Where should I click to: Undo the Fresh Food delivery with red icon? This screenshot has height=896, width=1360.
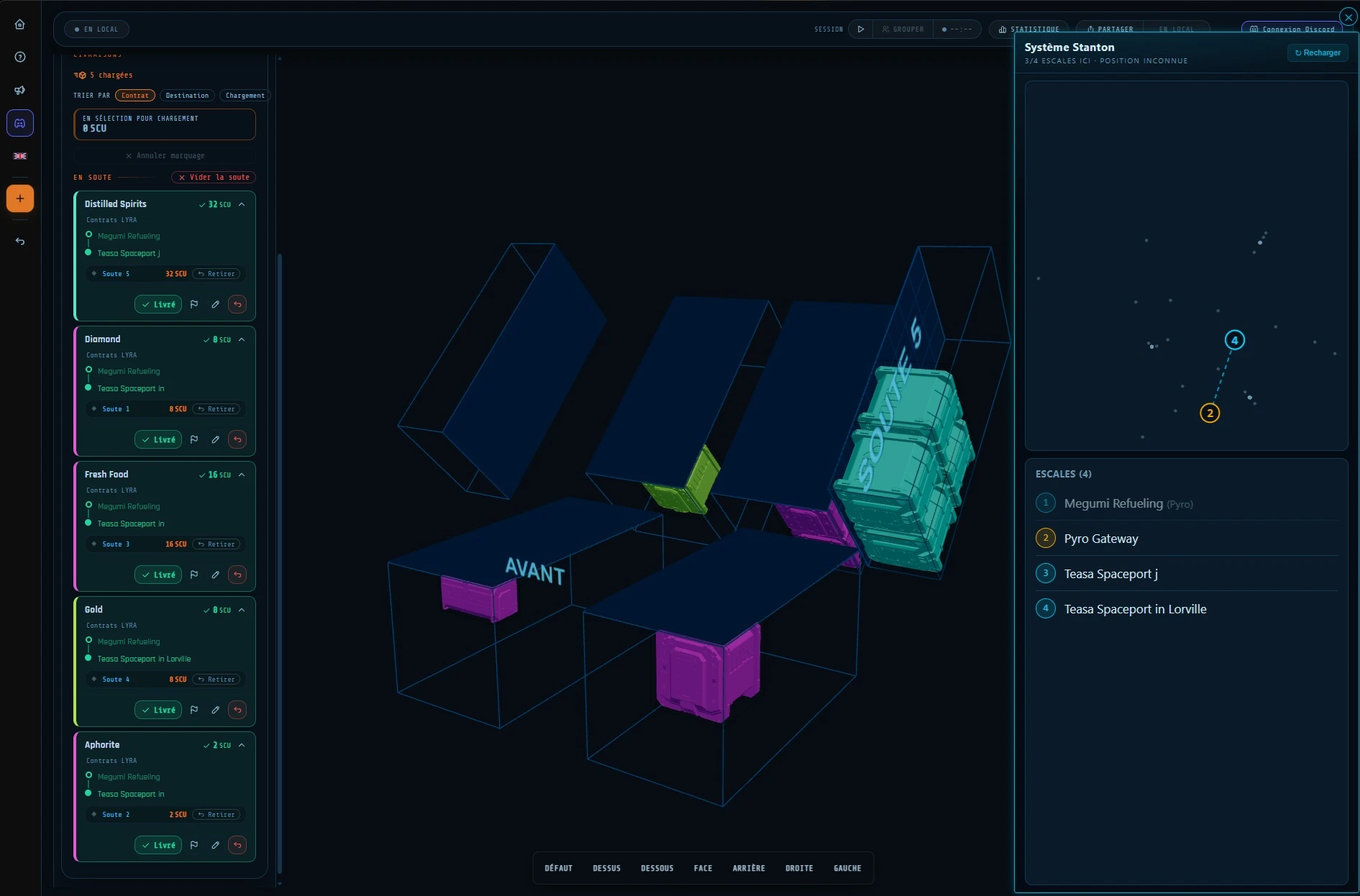237,575
